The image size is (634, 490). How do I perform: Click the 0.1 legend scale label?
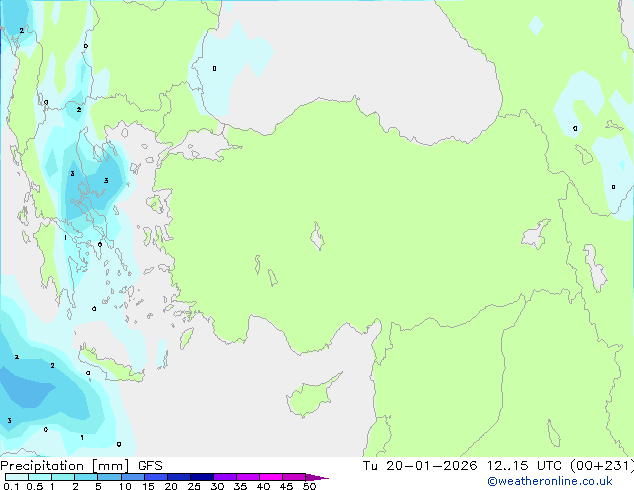11,486
